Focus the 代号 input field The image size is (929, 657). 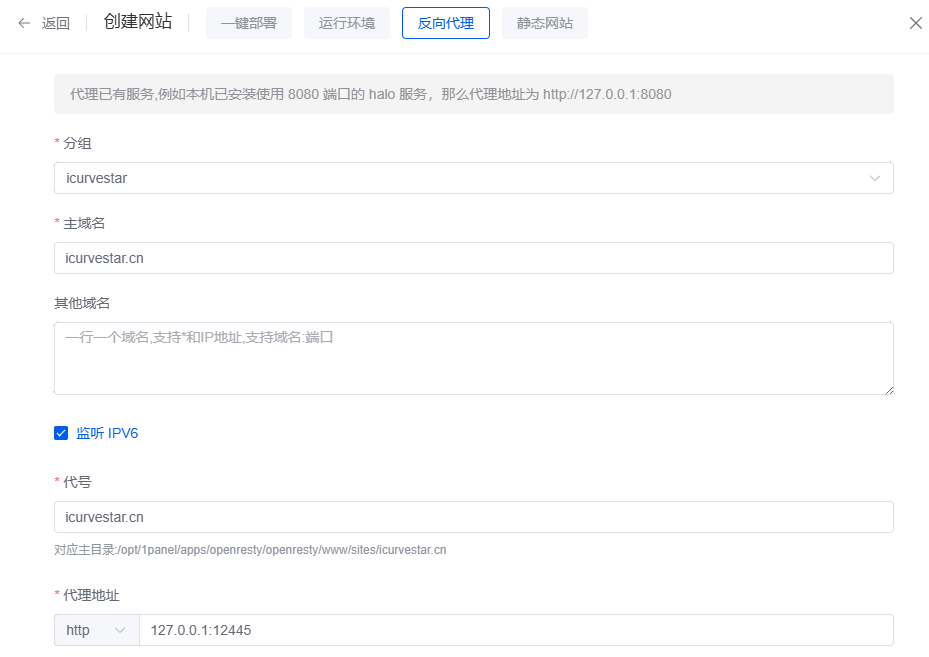click(473, 517)
